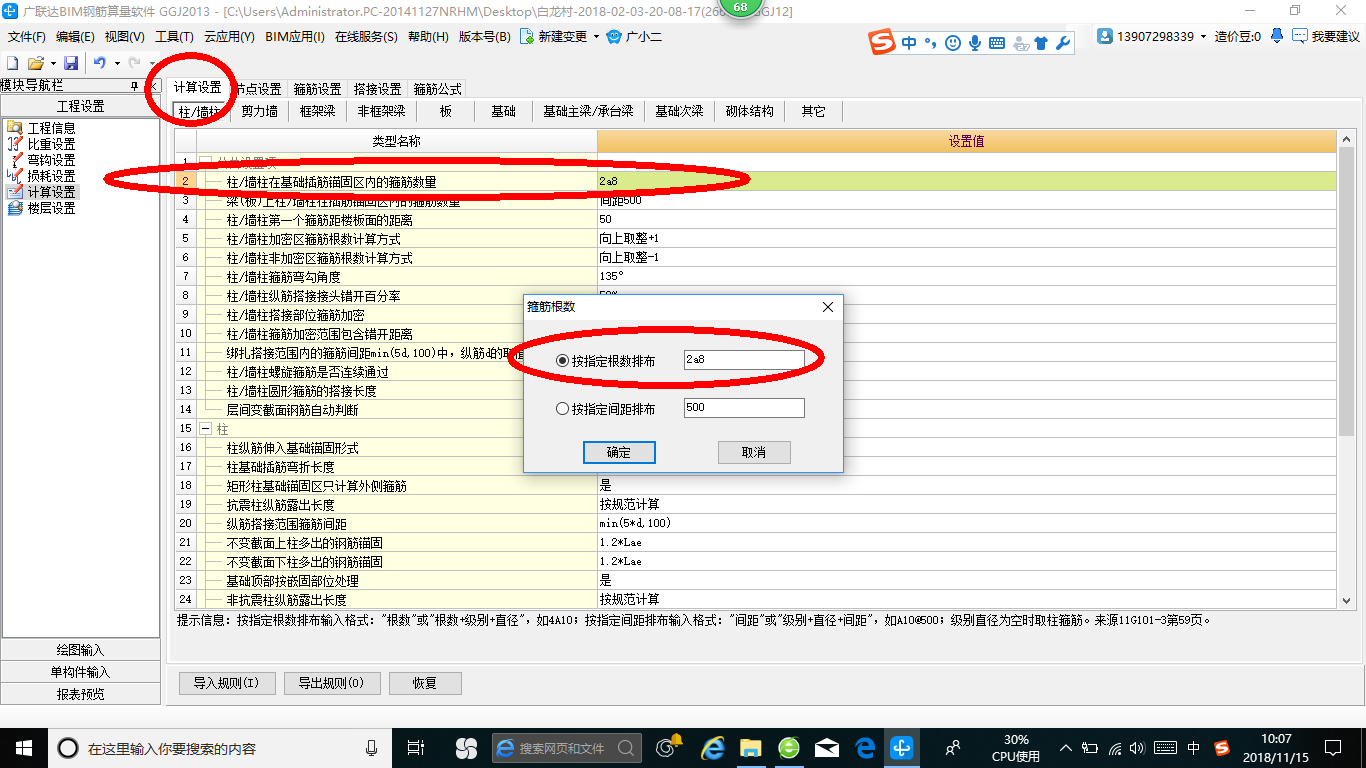Screen dimensions: 1366x768
Task: Open the 工具(T) menu
Action: [174, 36]
